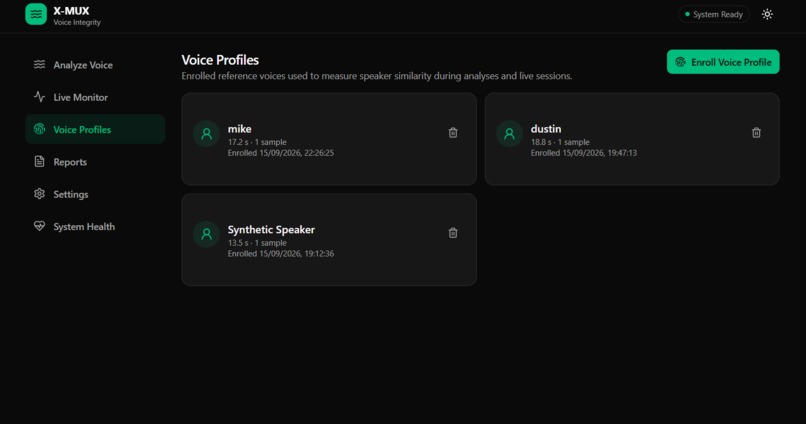Click 'Enrolled 15/09/2026, 19:47:13' text

tap(583, 153)
